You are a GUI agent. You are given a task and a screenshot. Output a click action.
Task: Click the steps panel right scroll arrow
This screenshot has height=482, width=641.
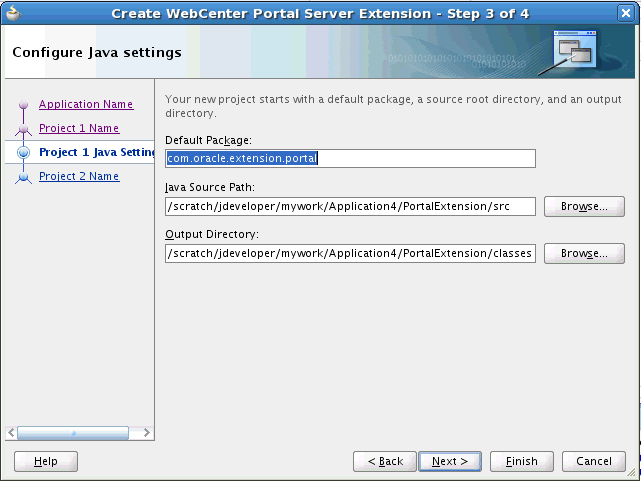coord(146,433)
